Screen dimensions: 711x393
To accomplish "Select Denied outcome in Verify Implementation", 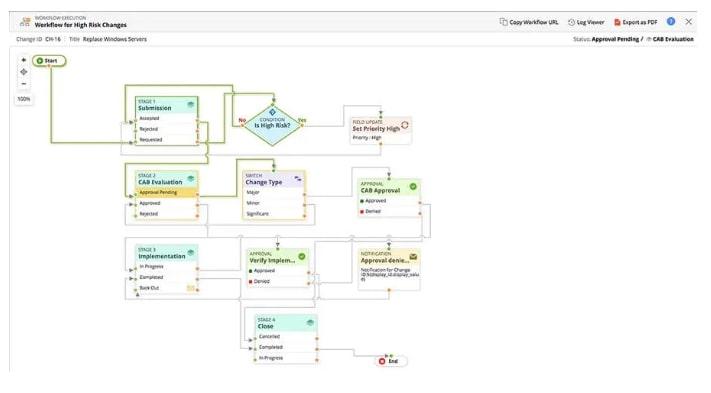I will [278, 281].
